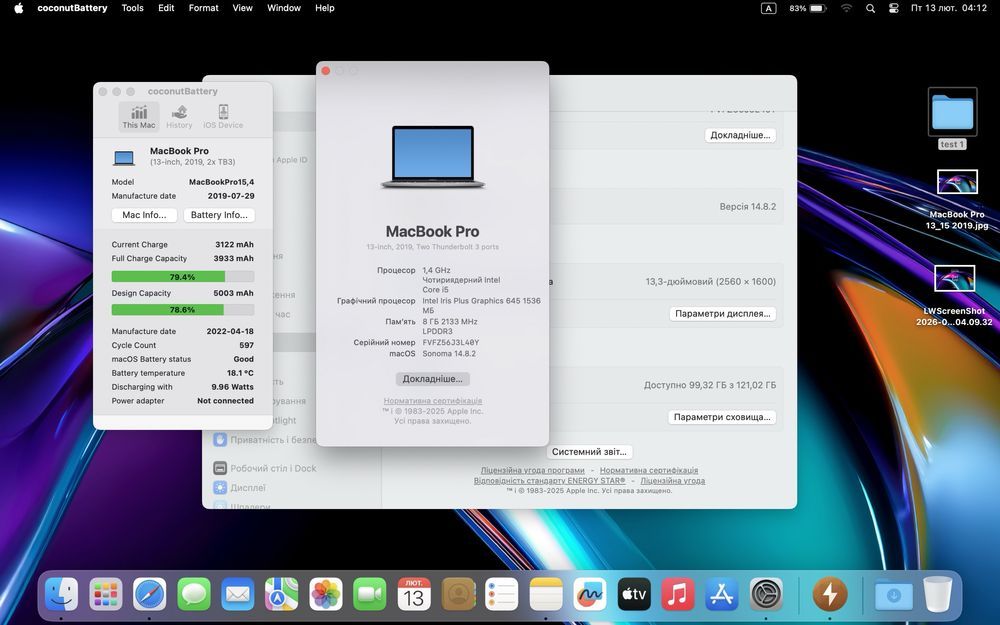
Task: Click the 78.6% design capacity bar
Action: pos(182,309)
